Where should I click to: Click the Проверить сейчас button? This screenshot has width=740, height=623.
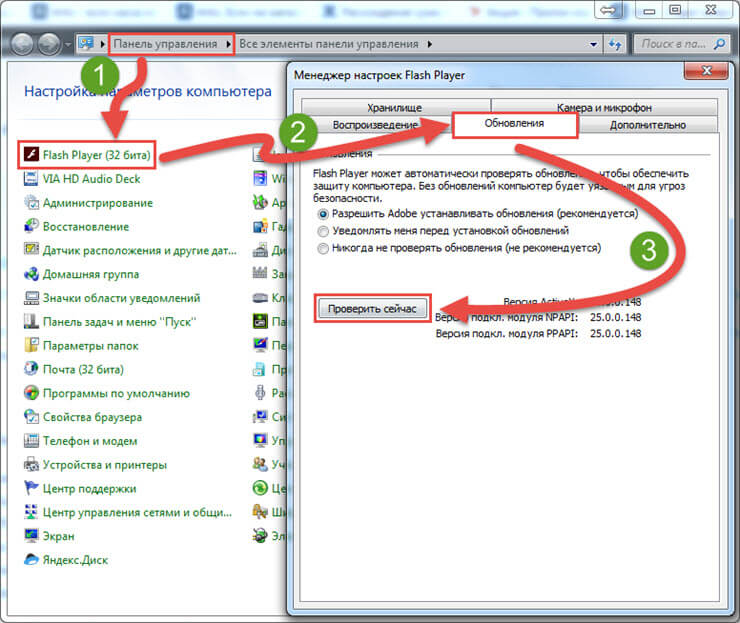(x=372, y=309)
